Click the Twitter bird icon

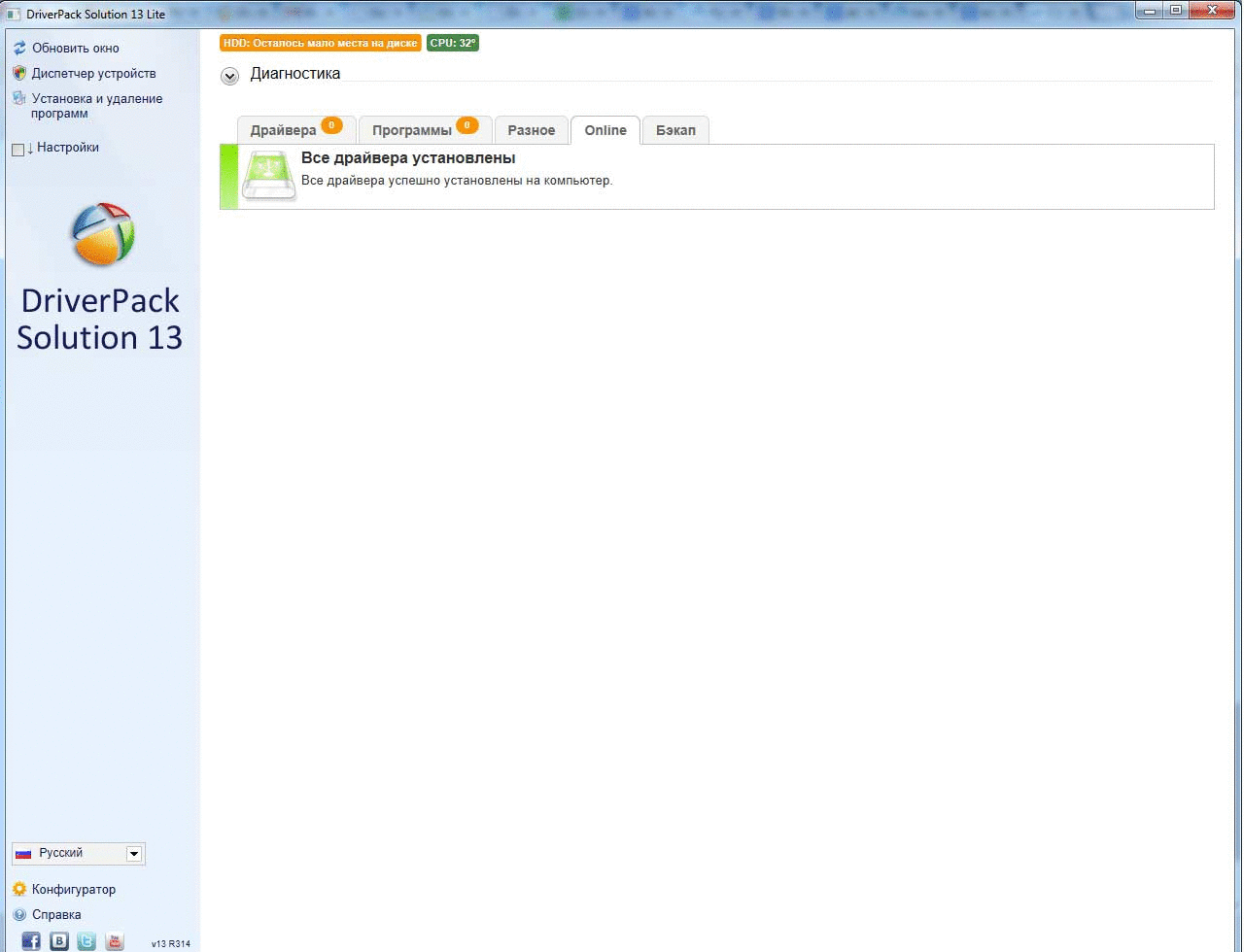(86, 940)
